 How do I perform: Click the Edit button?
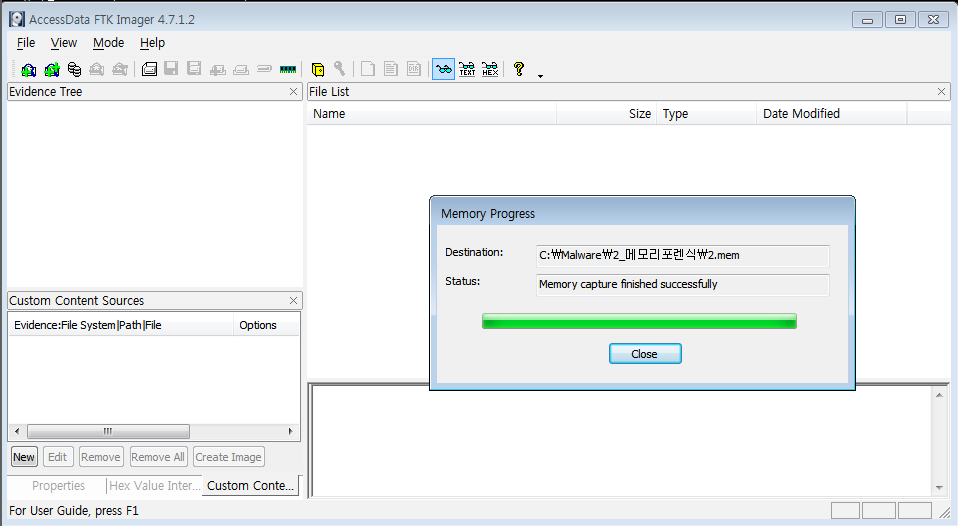(57, 457)
